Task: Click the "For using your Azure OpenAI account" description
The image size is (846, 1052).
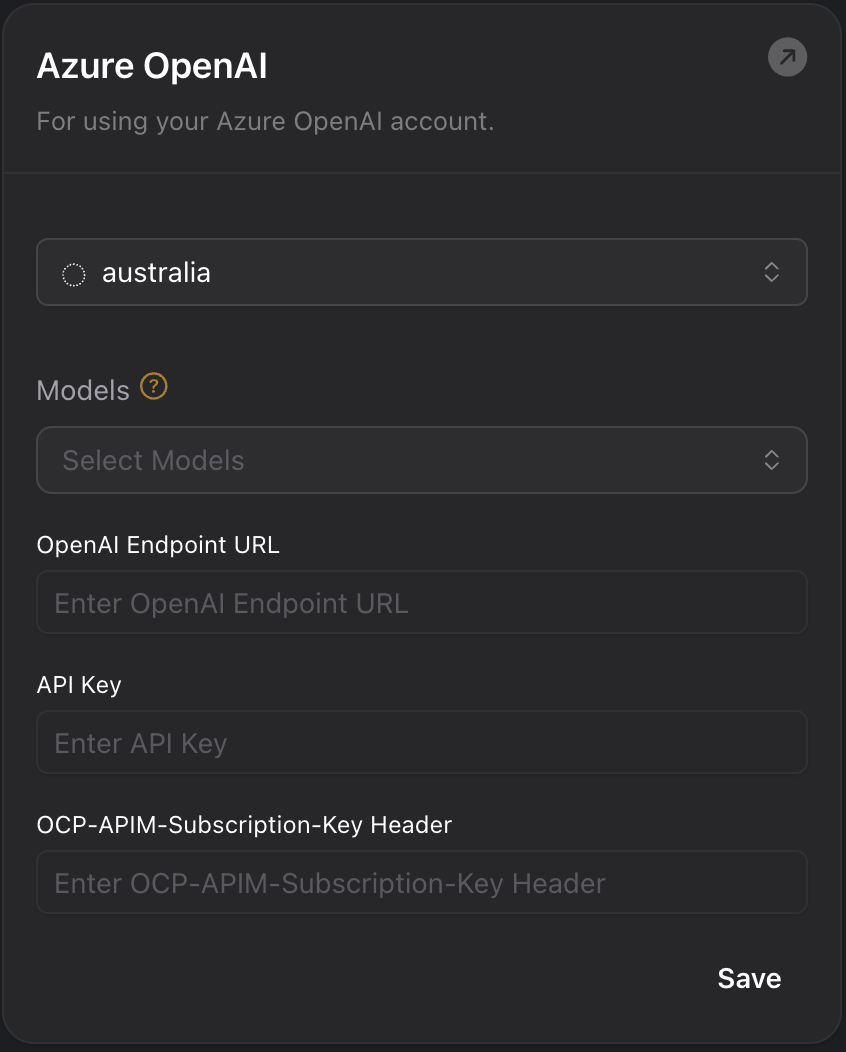Action: point(265,122)
